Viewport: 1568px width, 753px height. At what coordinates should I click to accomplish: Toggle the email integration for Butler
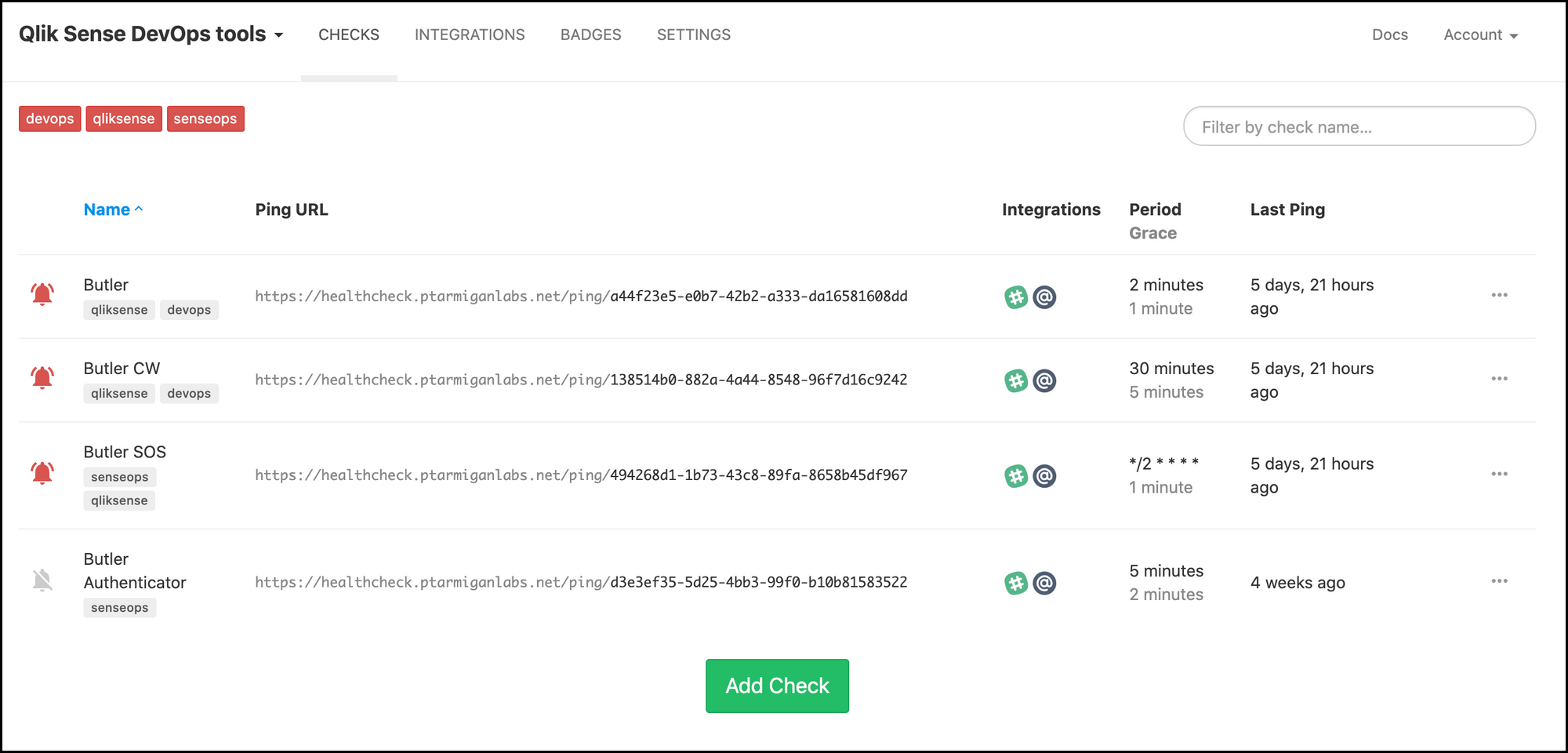[1044, 297]
